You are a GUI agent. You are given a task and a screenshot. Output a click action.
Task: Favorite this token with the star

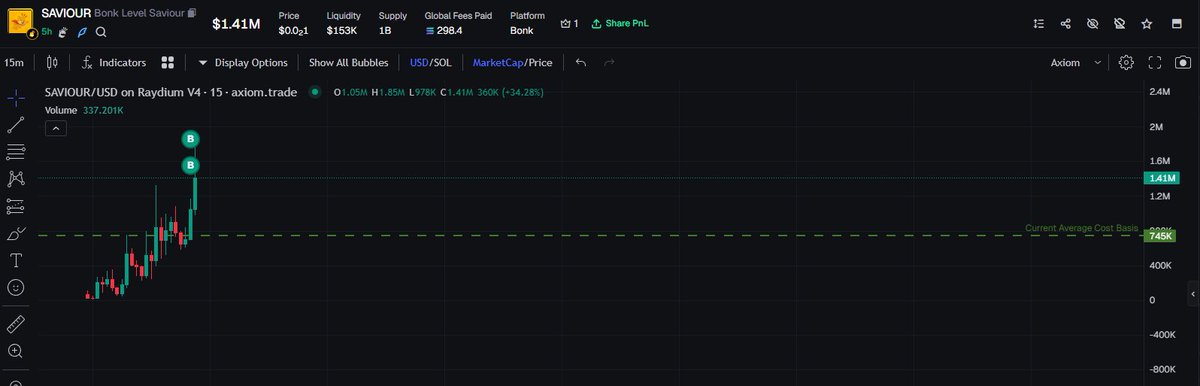[x=1147, y=23]
